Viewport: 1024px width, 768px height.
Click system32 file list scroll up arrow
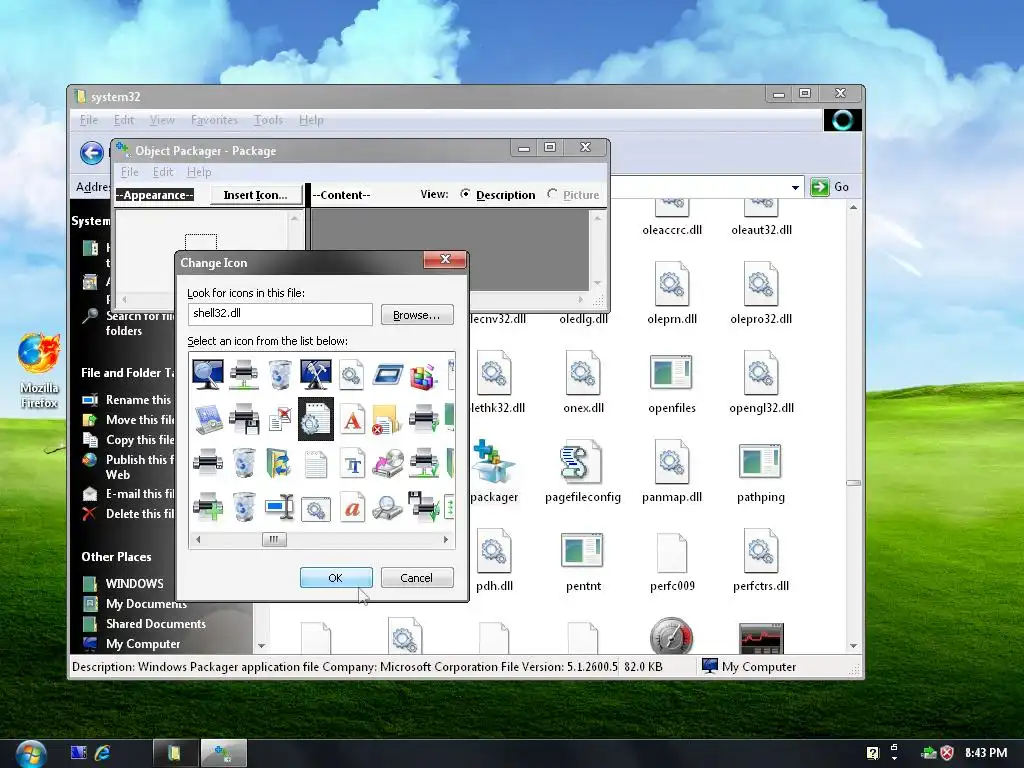pos(853,208)
